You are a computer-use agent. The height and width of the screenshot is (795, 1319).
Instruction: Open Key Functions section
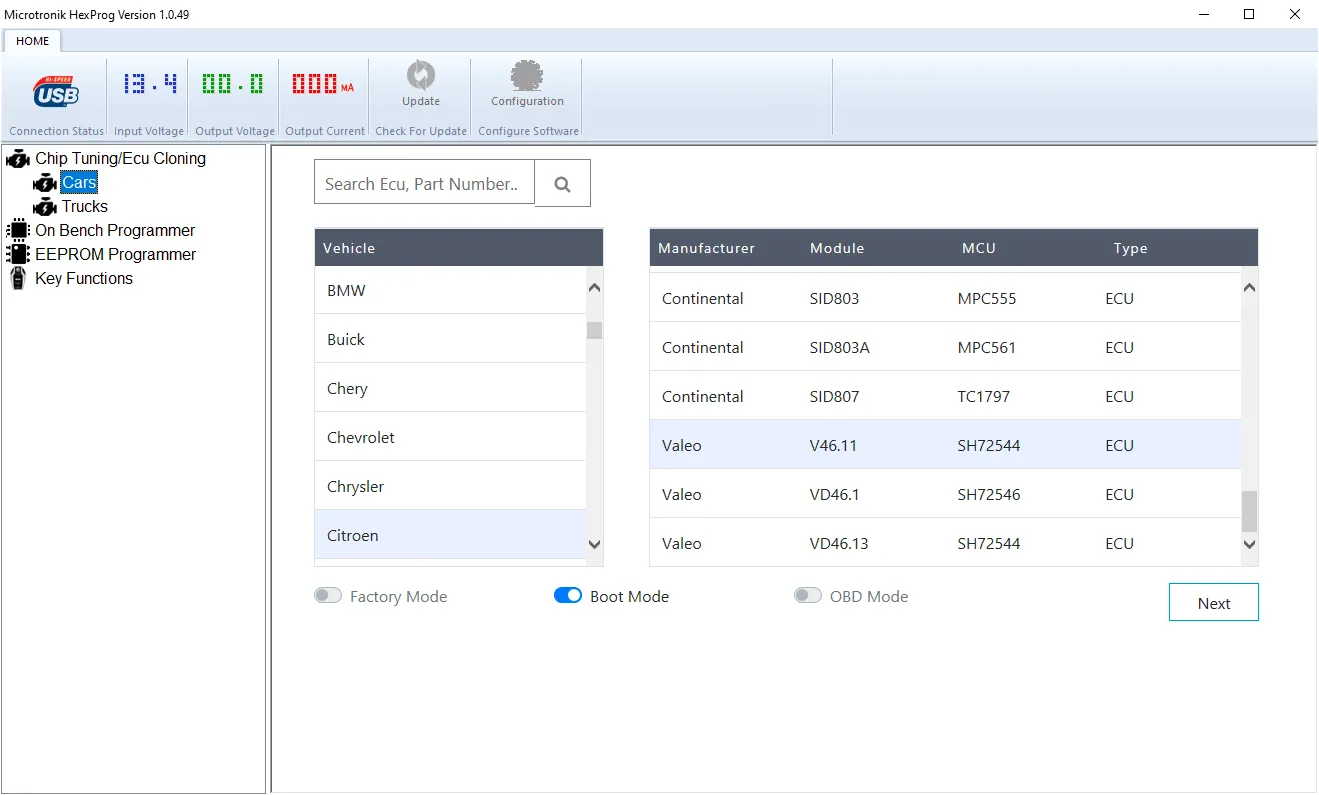84,278
